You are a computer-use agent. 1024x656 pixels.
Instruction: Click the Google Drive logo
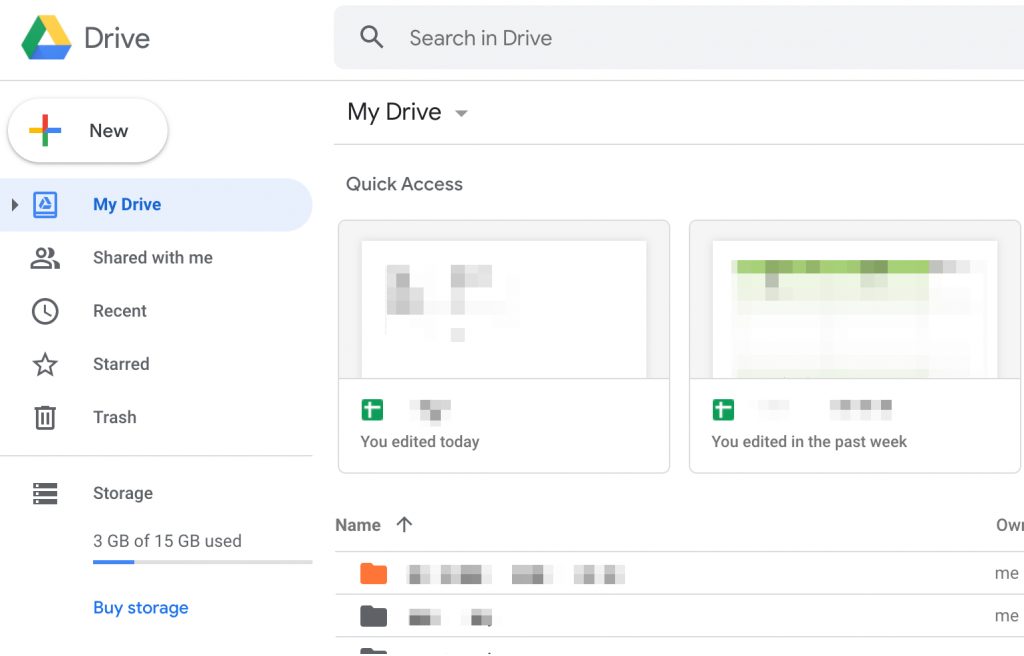[47, 38]
